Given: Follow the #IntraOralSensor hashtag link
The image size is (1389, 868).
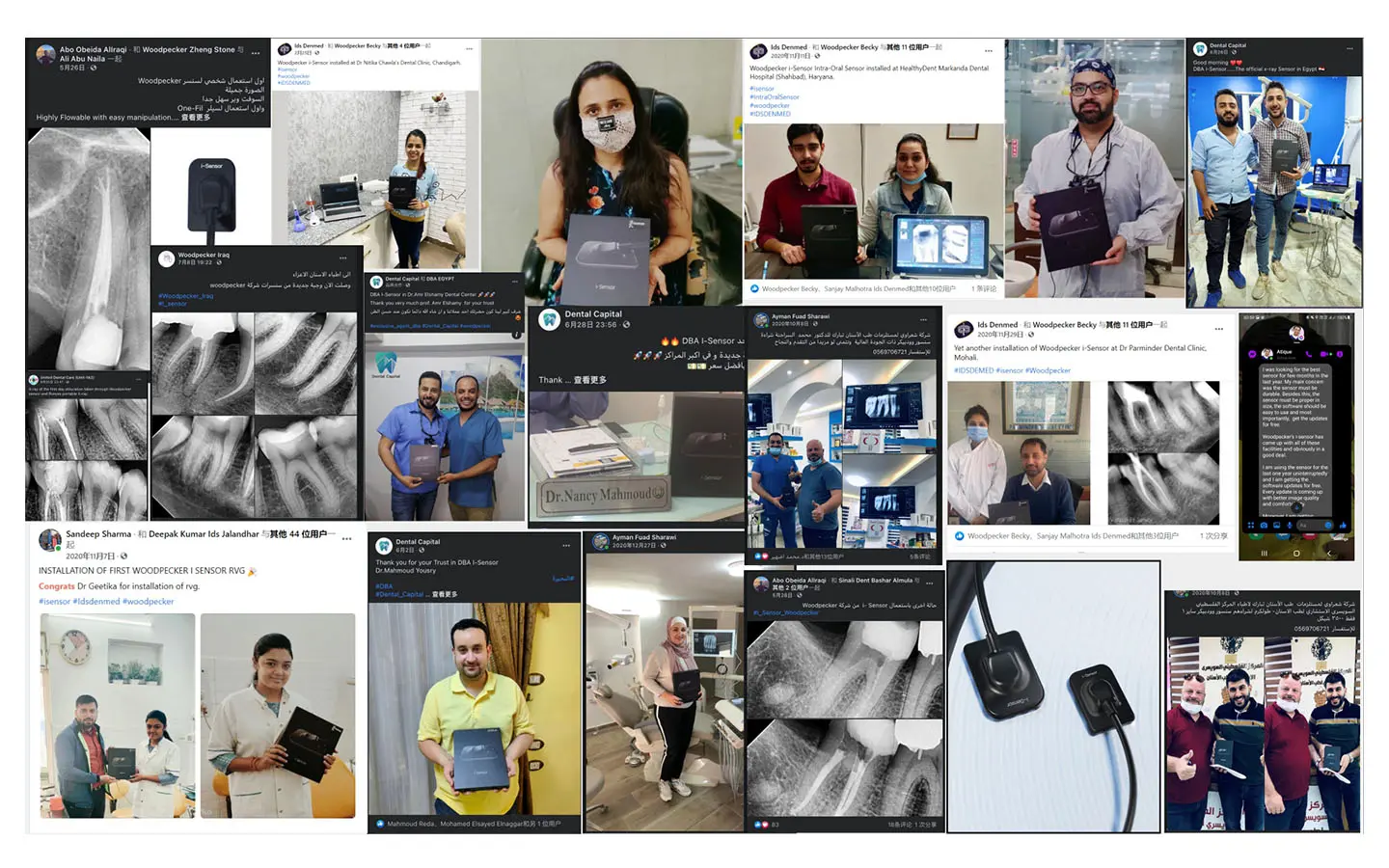Looking at the screenshot, I should [775, 97].
